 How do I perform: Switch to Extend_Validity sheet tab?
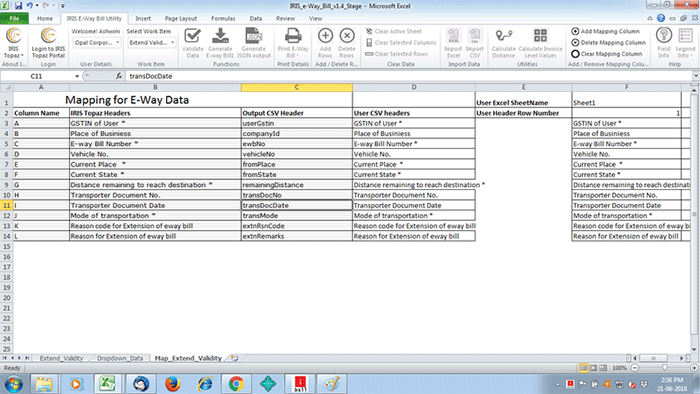pos(61,358)
